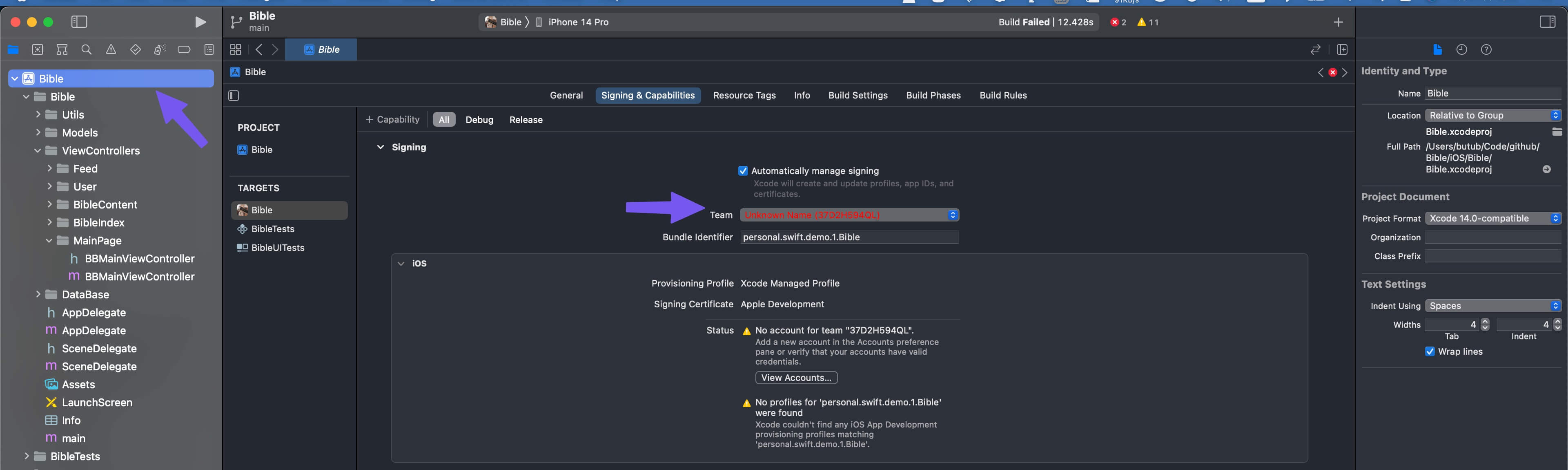Go forward in editor history
Image resolution: width=1568 pixels, height=470 pixels.
(275, 49)
